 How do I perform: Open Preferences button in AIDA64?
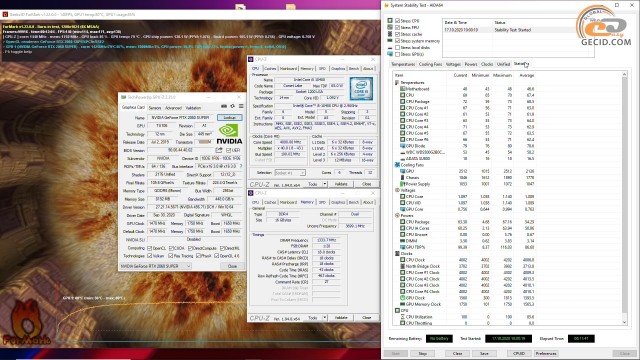pyautogui.click(x=546, y=353)
